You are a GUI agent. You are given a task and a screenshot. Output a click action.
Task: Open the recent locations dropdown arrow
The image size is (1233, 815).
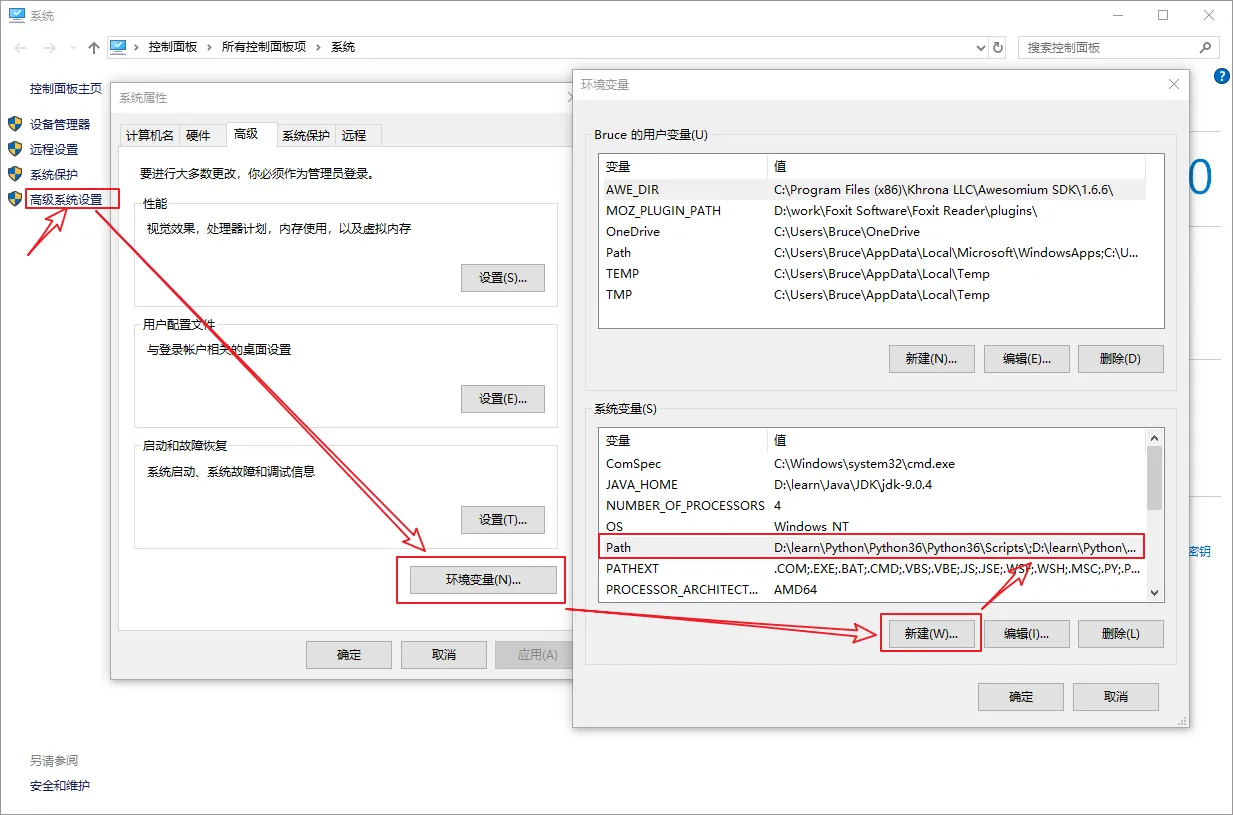click(73, 47)
